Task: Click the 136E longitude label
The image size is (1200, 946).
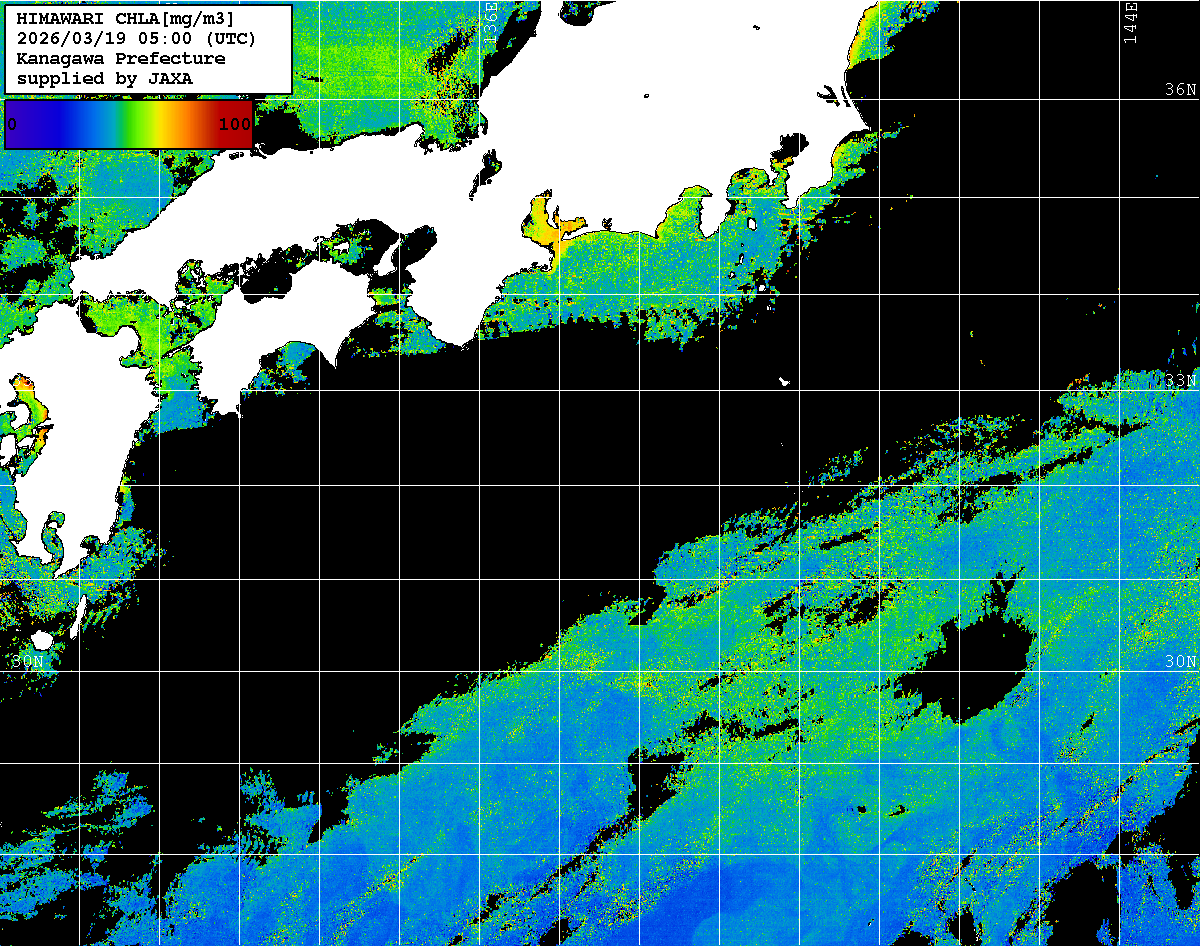Action: pyautogui.click(x=491, y=20)
